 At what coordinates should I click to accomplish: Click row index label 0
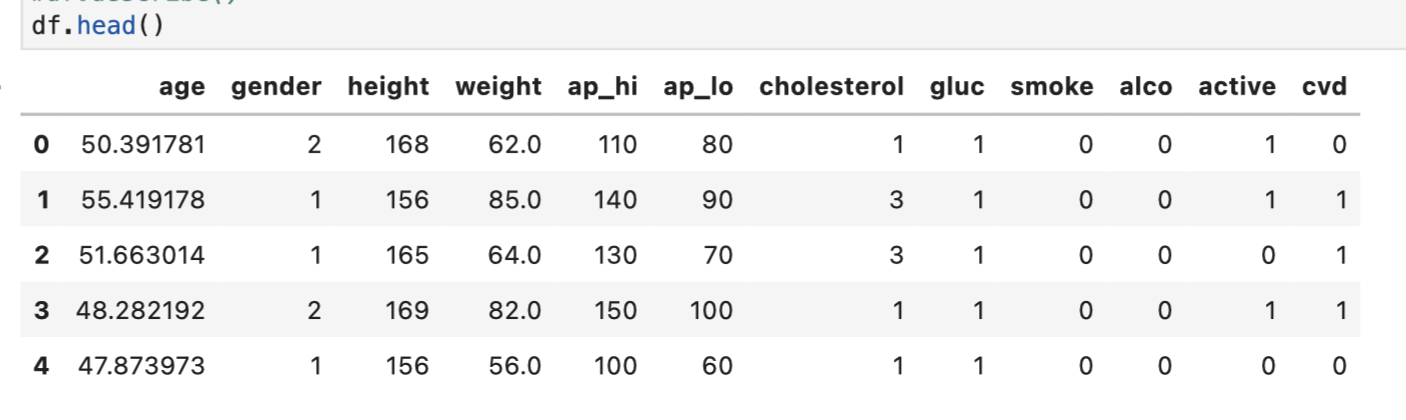tap(41, 145)
